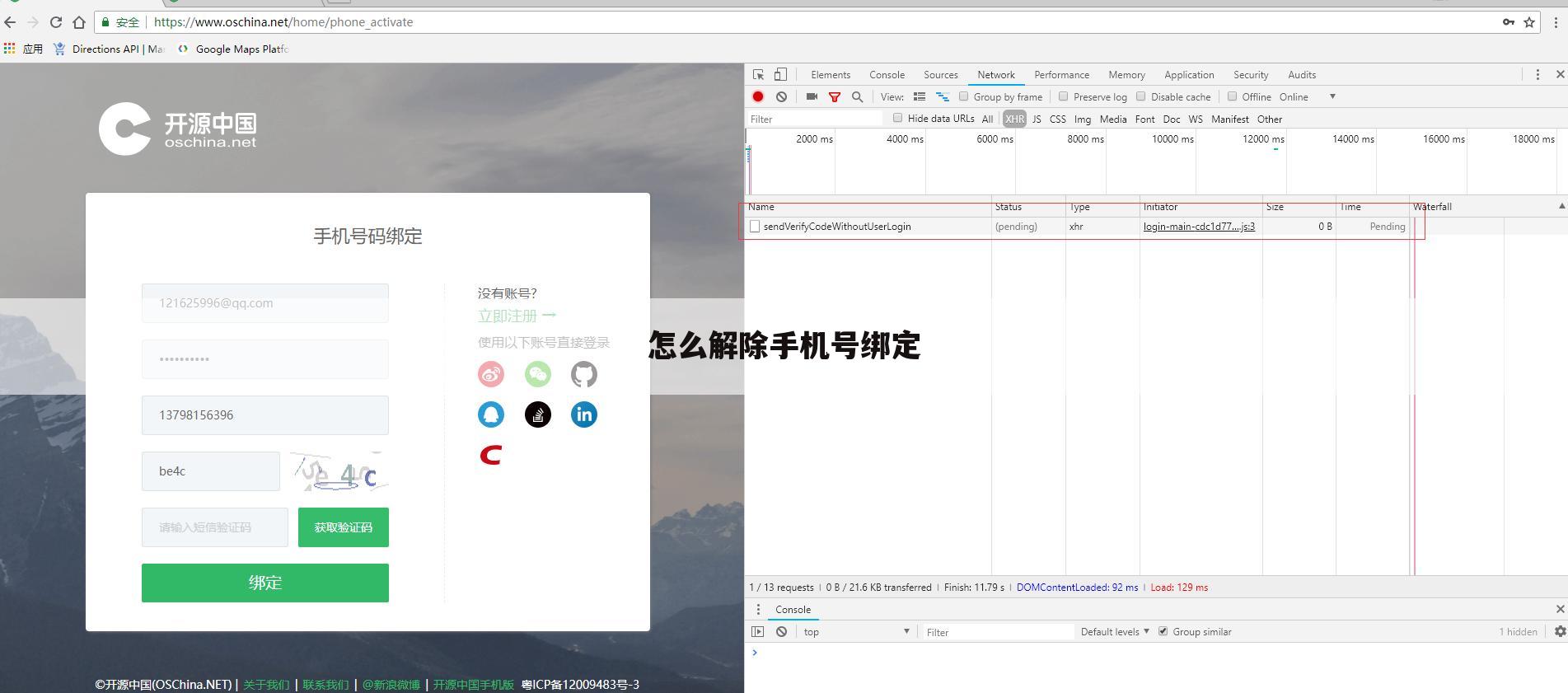The height and width of the screenshot is (693, 1568).
Task: Stop recording network log red button
Action: 758,96
